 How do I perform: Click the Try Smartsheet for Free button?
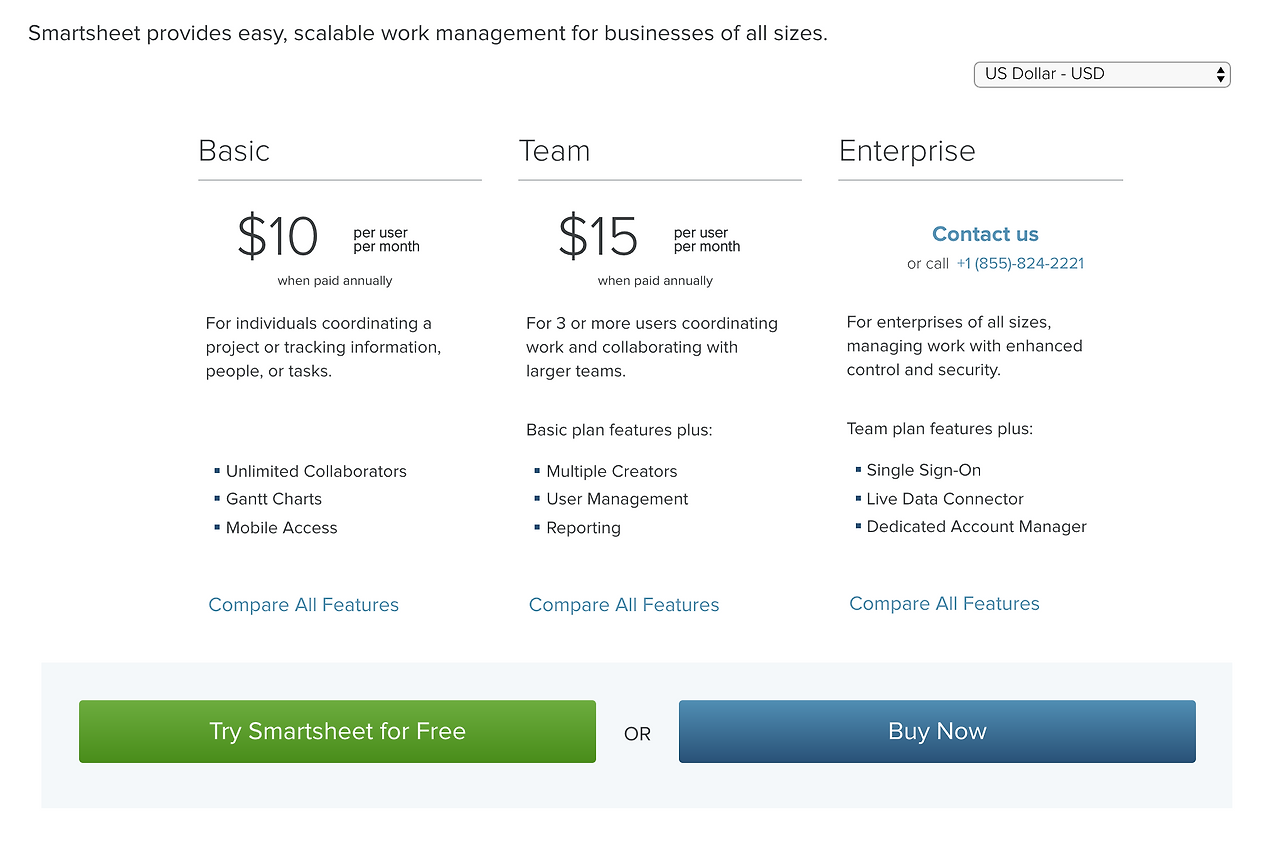click(x=337, y=731)
